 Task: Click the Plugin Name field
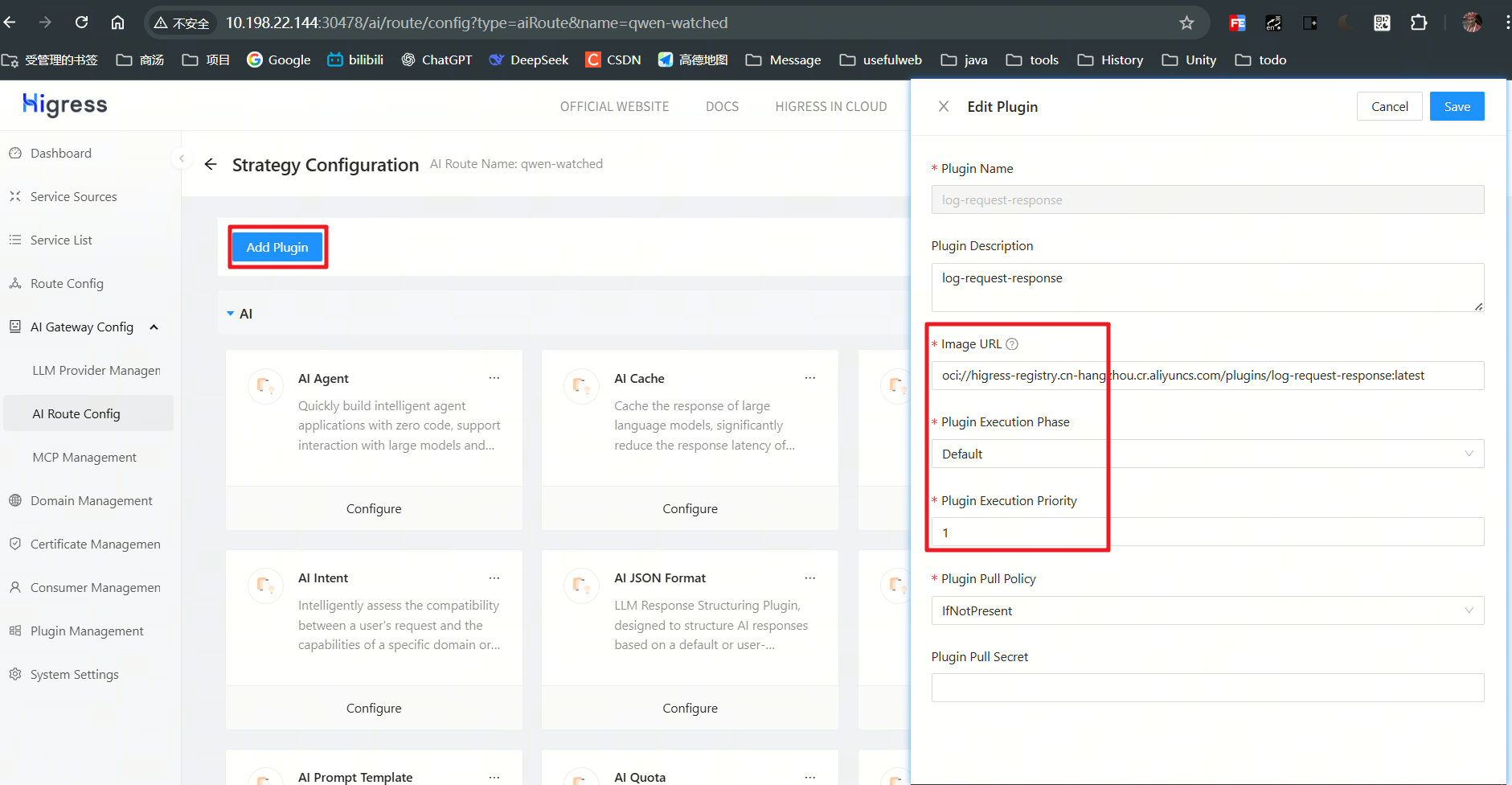(1207, 199)
